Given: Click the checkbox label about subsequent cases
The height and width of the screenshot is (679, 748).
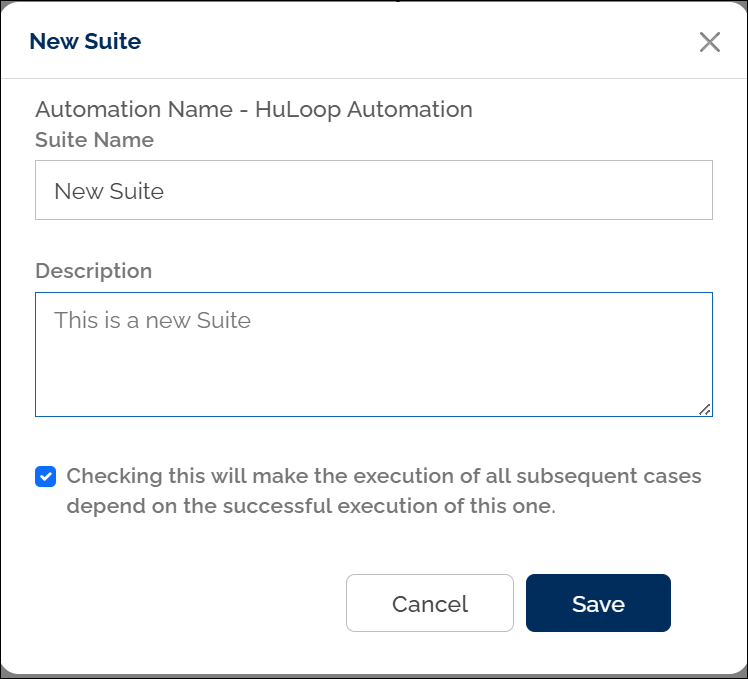Looking at the screenshot, I should pos(384,476).
